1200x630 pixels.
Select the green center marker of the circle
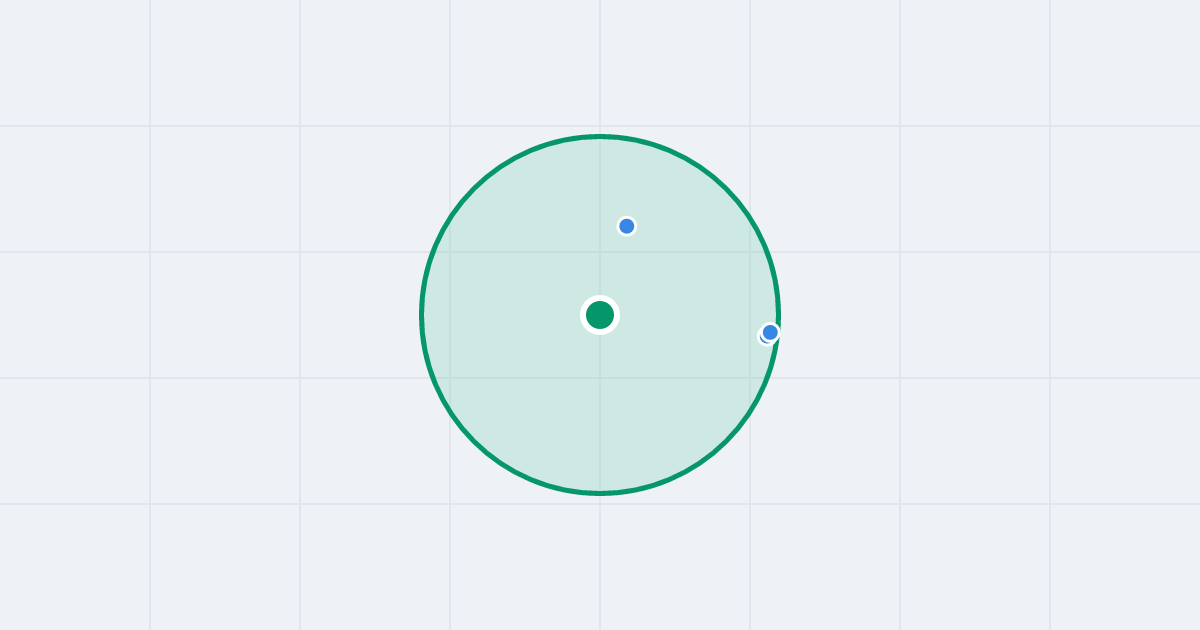point(600,315)
